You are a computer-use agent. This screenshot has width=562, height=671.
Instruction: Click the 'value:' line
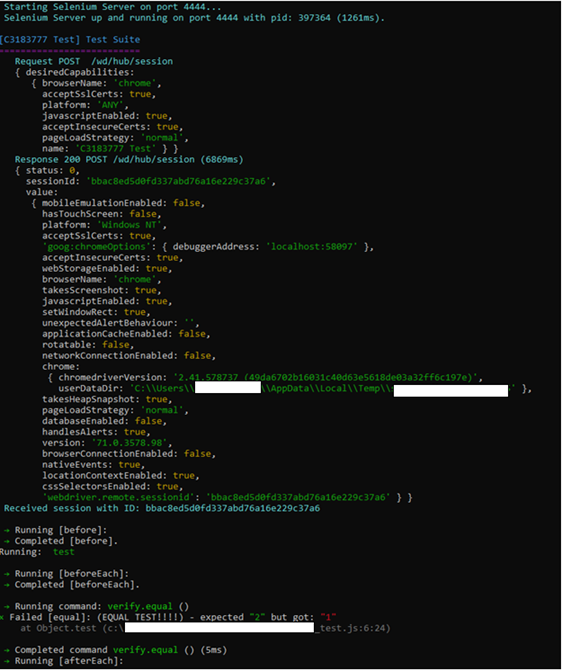[42, 193]
